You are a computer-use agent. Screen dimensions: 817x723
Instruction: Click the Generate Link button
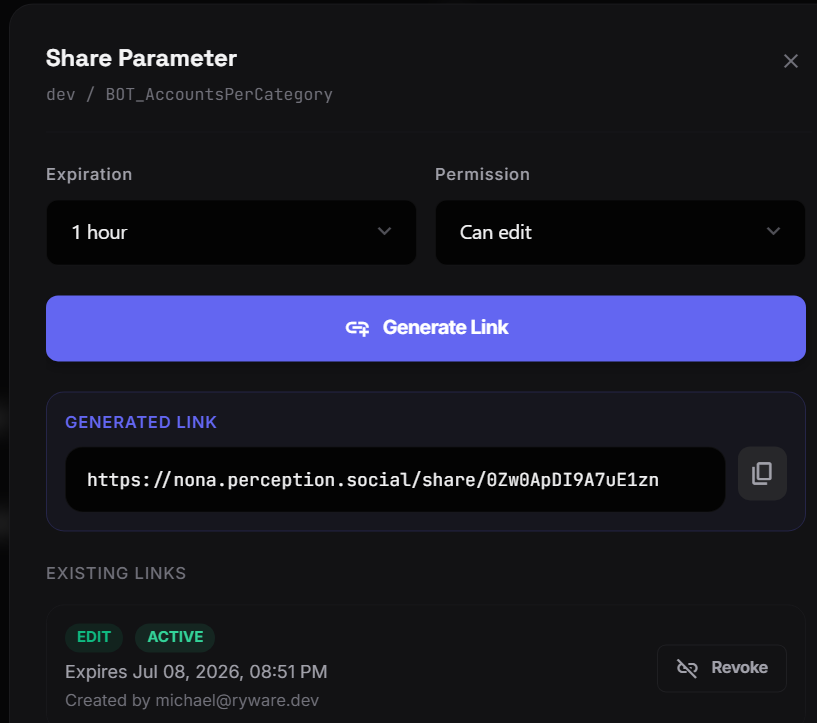[x=426, y=328]
